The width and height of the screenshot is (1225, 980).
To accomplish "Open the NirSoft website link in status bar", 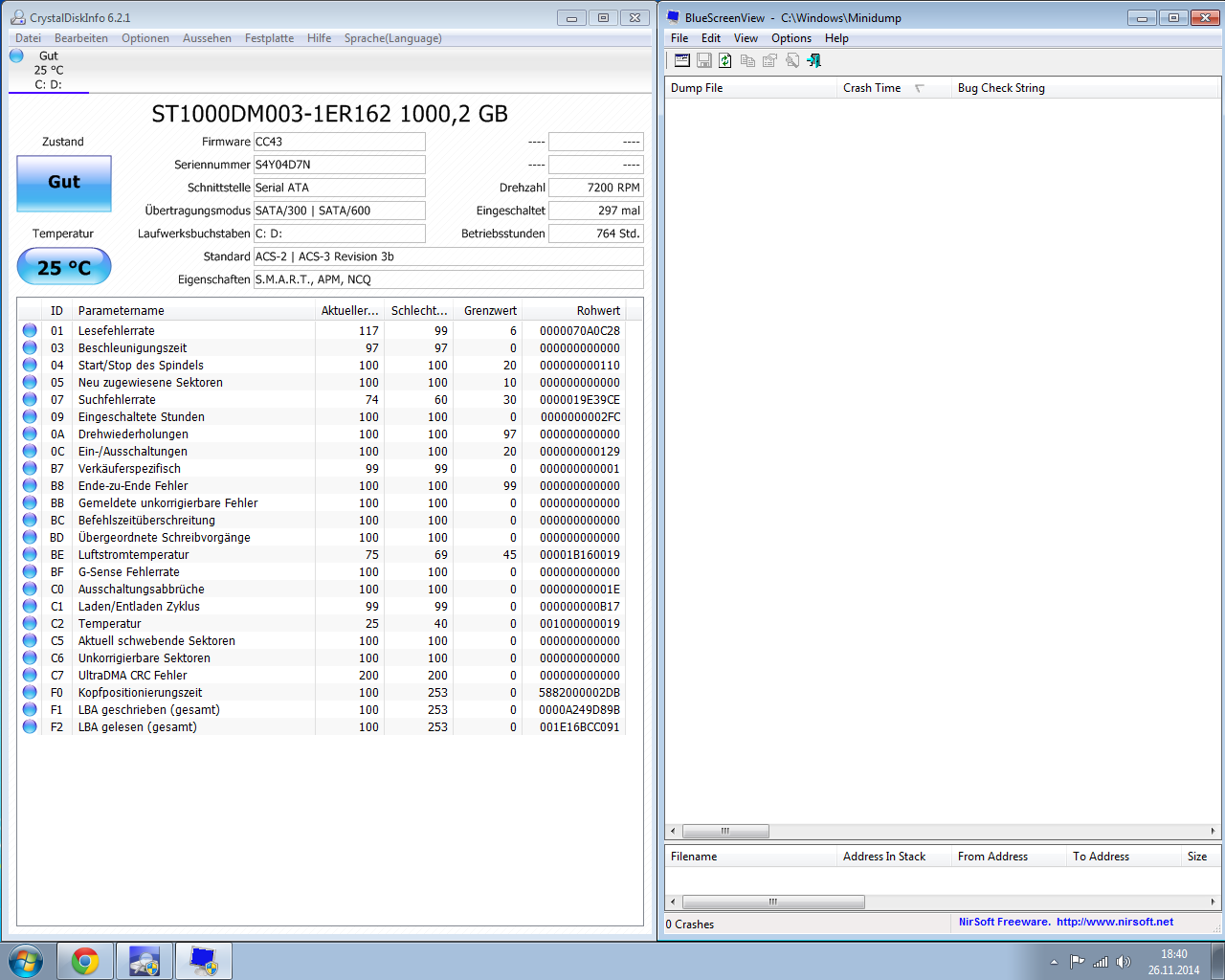I will (x=1115, y=922).
